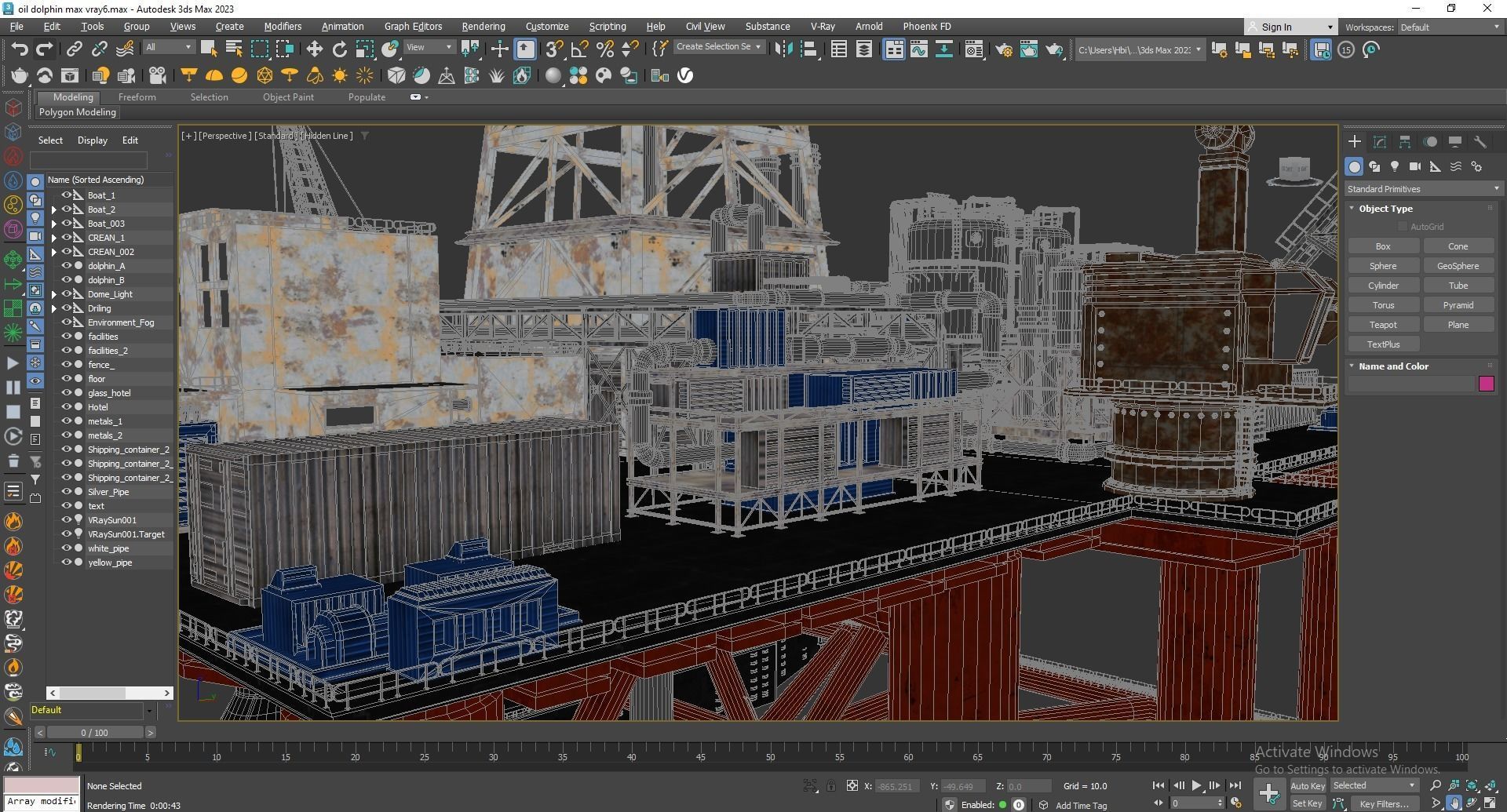Viewport: 1507px width, 812px height.
Task: Expand the Dome_Light tree node
Action: 53,295
